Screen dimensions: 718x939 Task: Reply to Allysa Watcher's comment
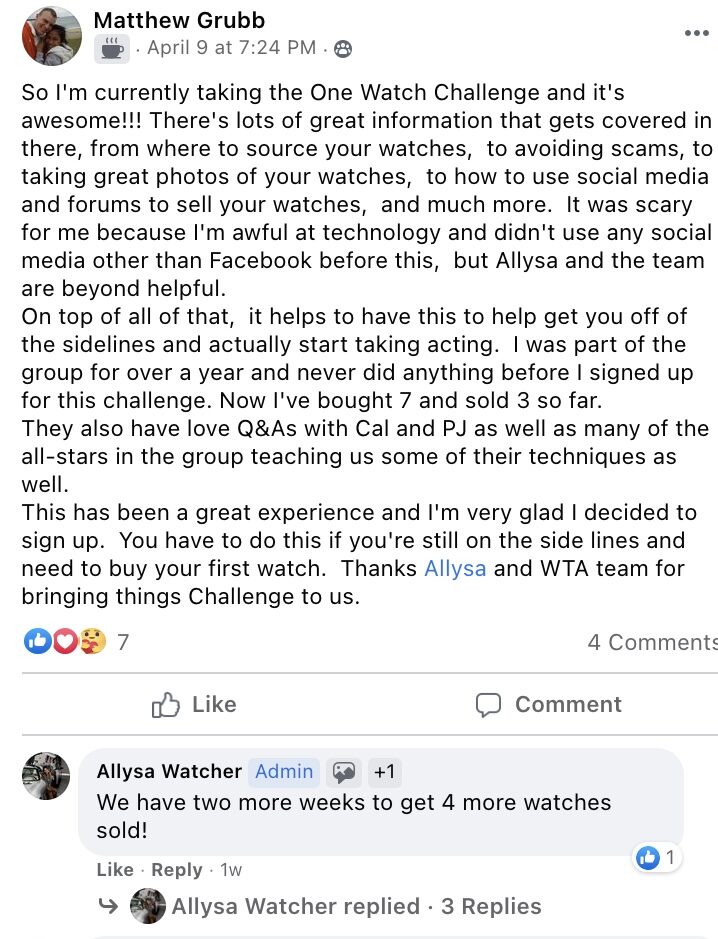click(177, 870)
